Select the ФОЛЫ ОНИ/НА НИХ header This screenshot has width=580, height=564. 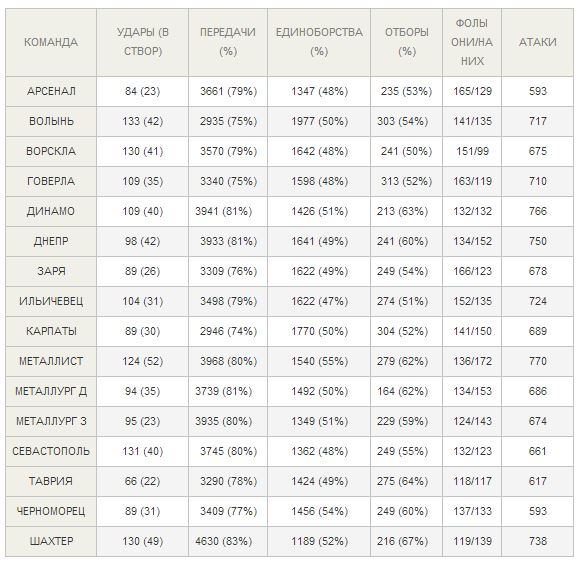[472, 43]
